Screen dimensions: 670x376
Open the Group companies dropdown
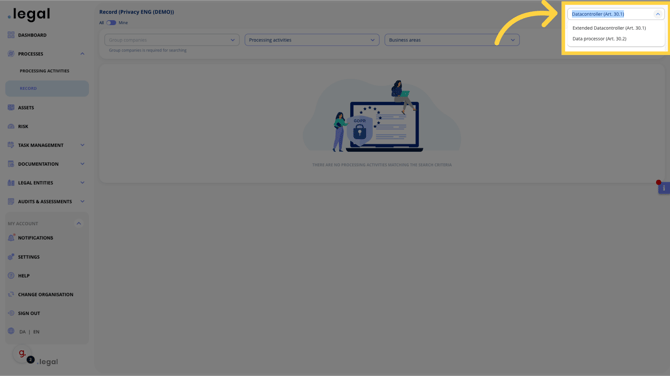(172, 40)
